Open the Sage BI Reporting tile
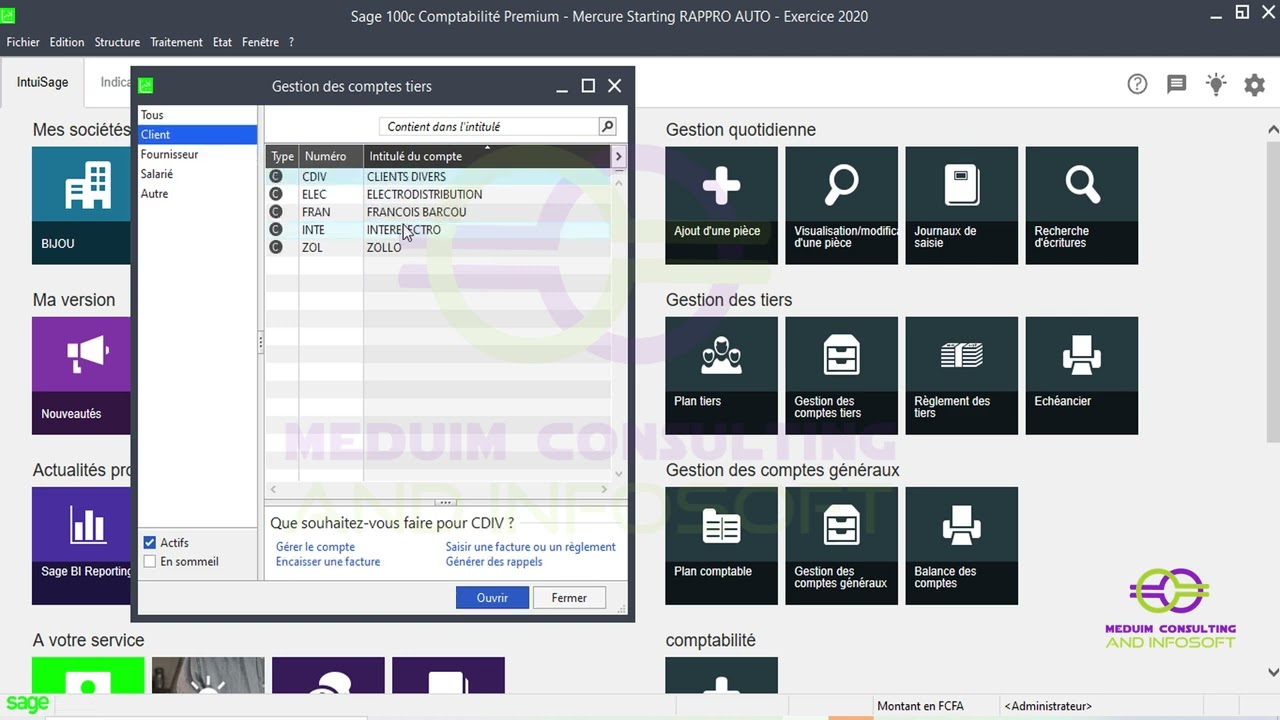This screenshot has width=1280, height=720. click(x=81, y=545)
